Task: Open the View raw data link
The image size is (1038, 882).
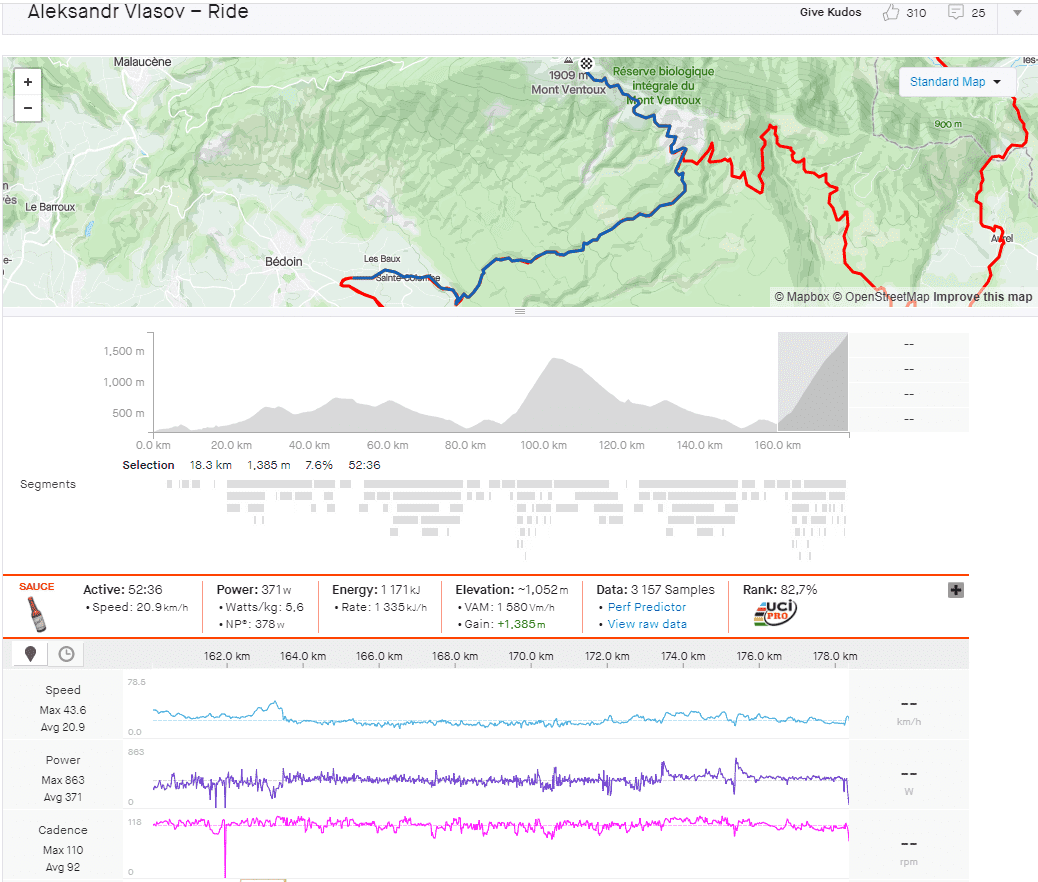Action: click(x=646, y=624)
